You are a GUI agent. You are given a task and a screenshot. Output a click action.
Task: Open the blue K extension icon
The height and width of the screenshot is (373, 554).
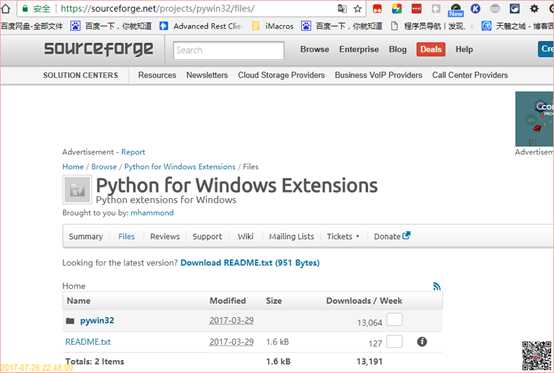pyautogui.click(x=475, y=8)
